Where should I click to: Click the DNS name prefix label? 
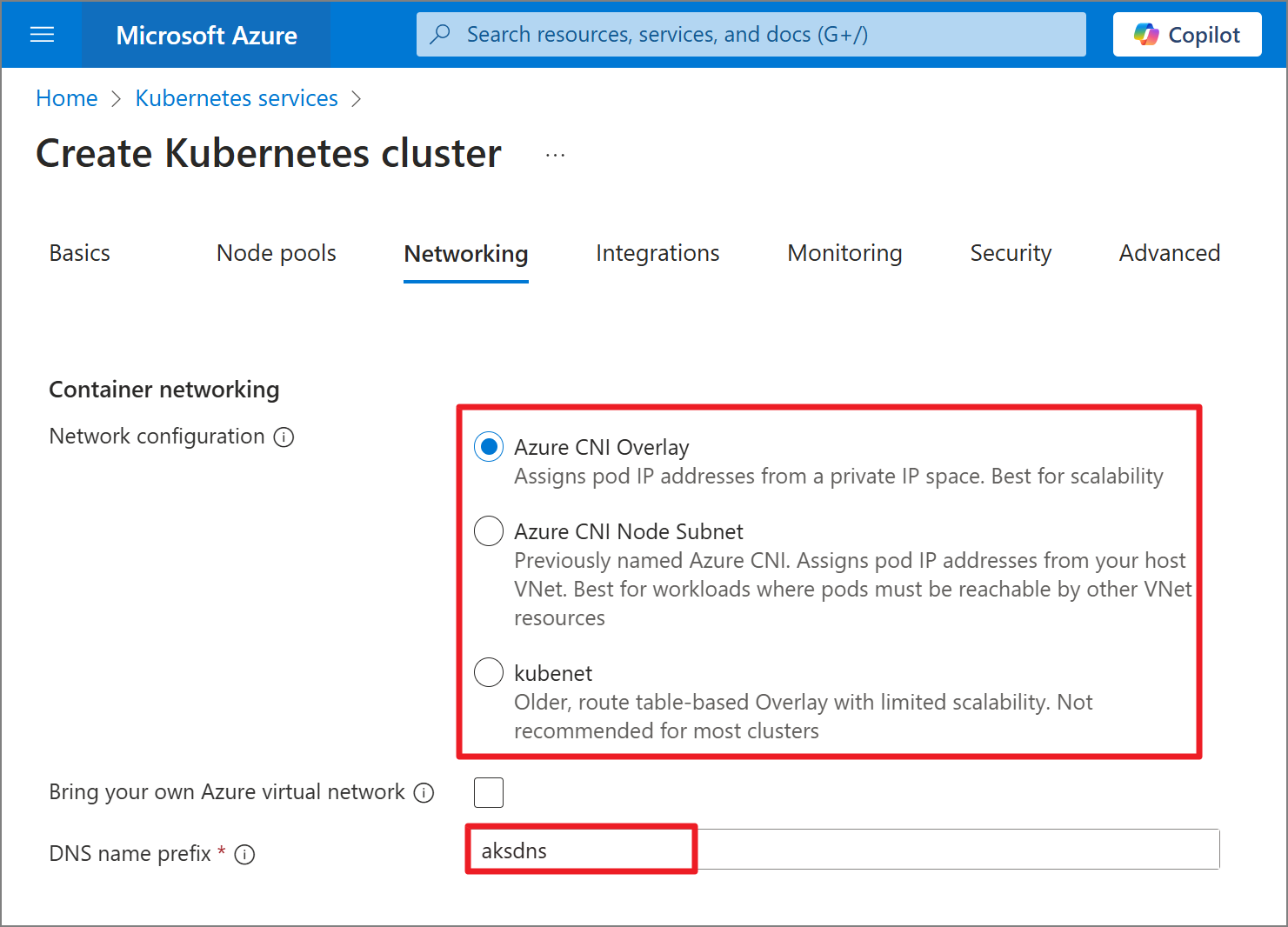click(130, 854)
